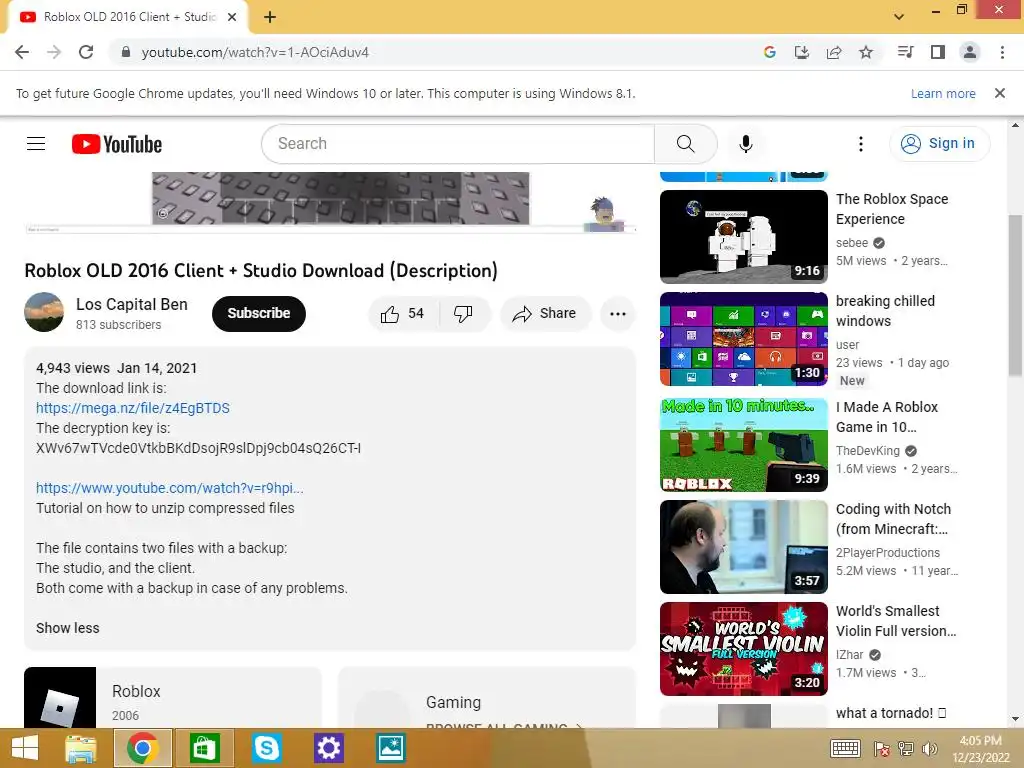Click the install/download icon in the address bar

[802, 52]
